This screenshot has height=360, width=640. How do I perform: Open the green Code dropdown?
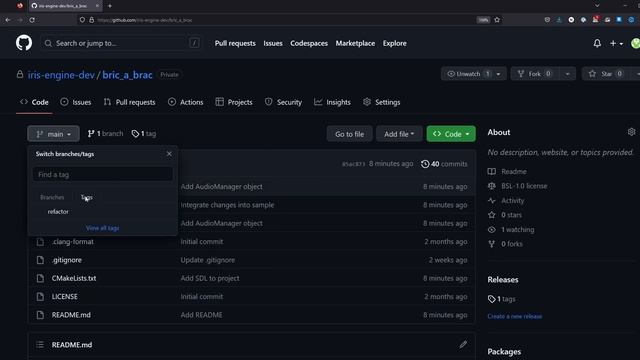click(x=451, y=134)
